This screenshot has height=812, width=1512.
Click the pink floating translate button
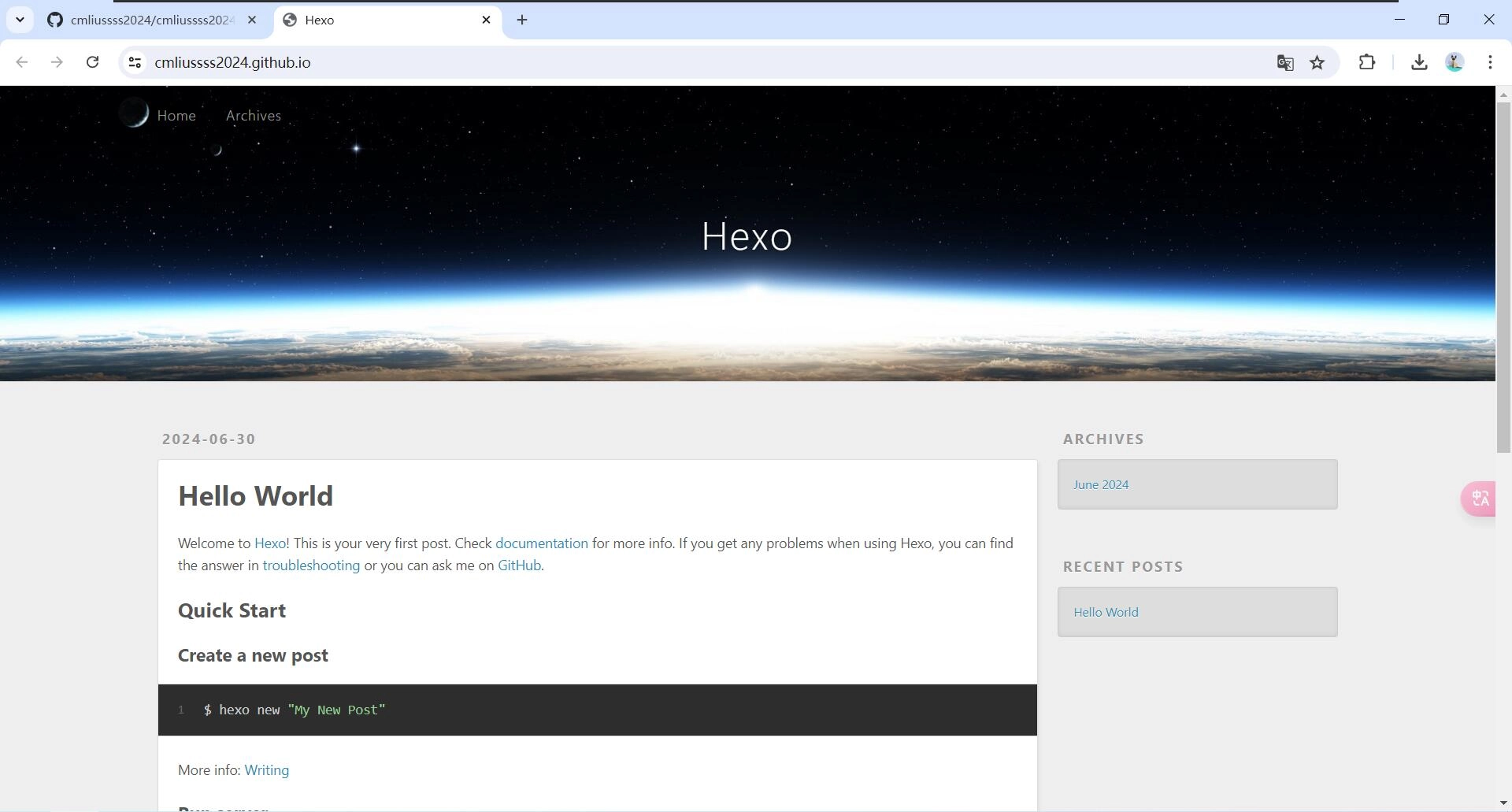pos(1479,499)
